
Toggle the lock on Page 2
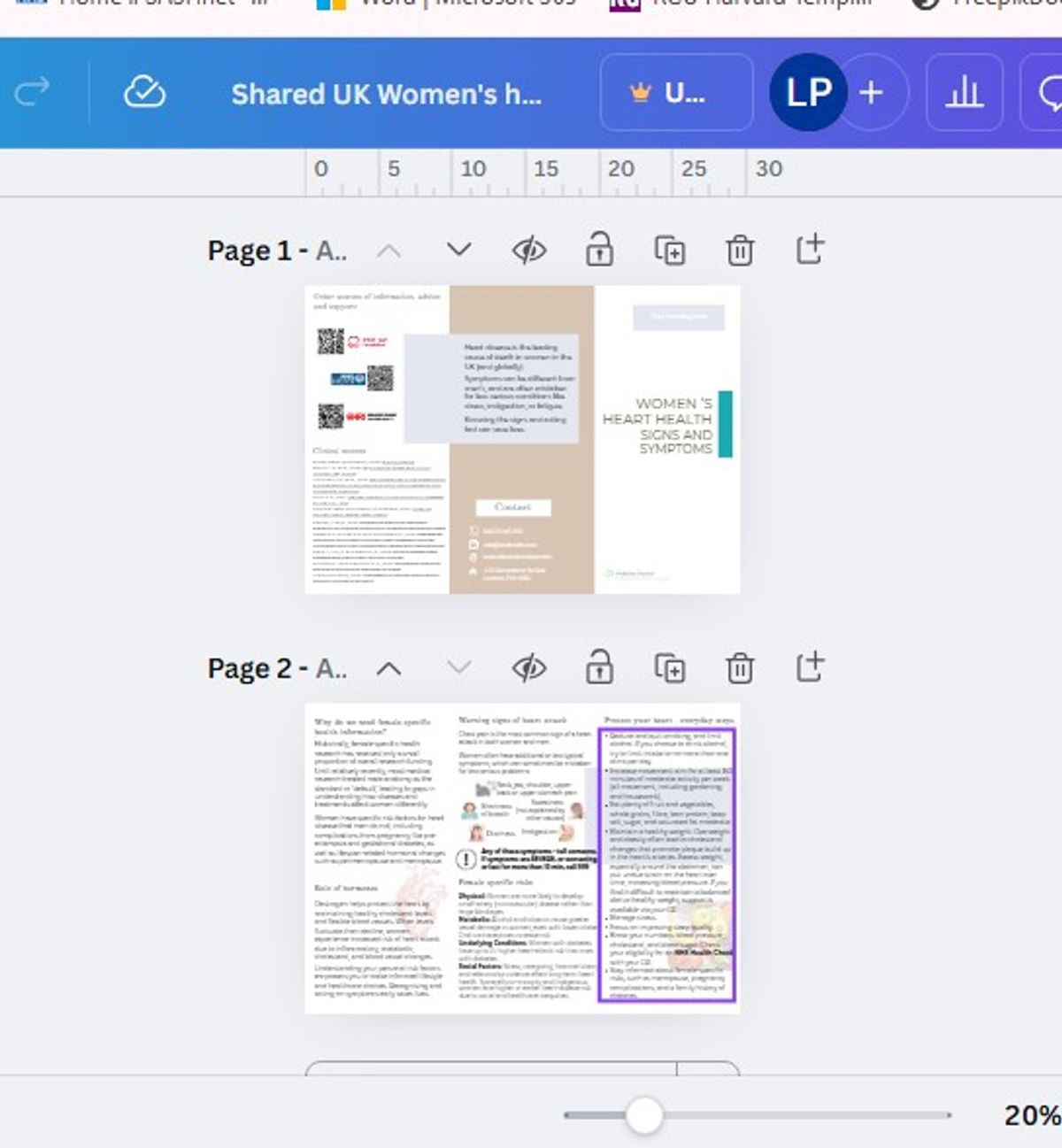point(599,667)
